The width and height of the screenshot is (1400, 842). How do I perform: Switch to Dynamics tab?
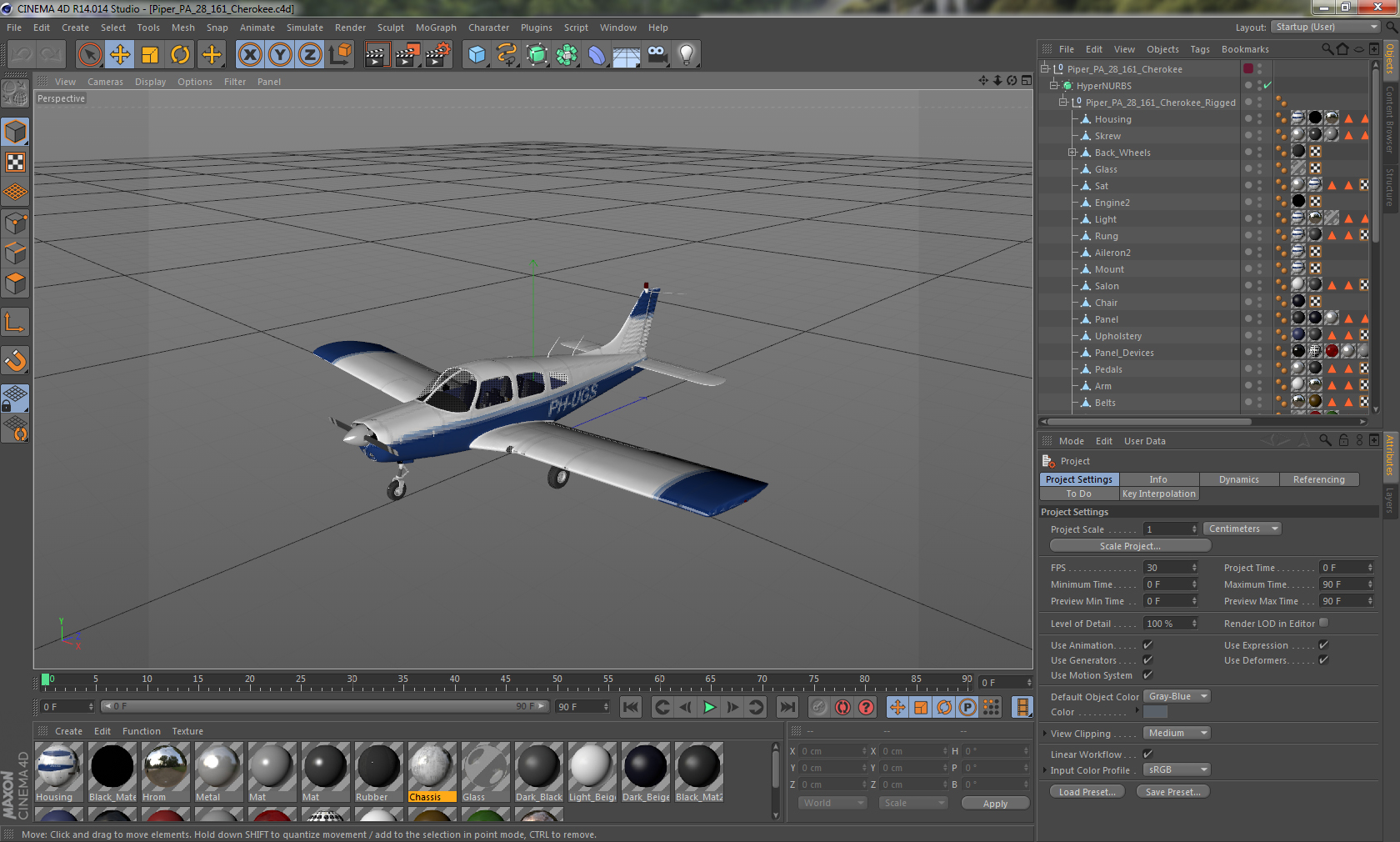[1239, 479]
